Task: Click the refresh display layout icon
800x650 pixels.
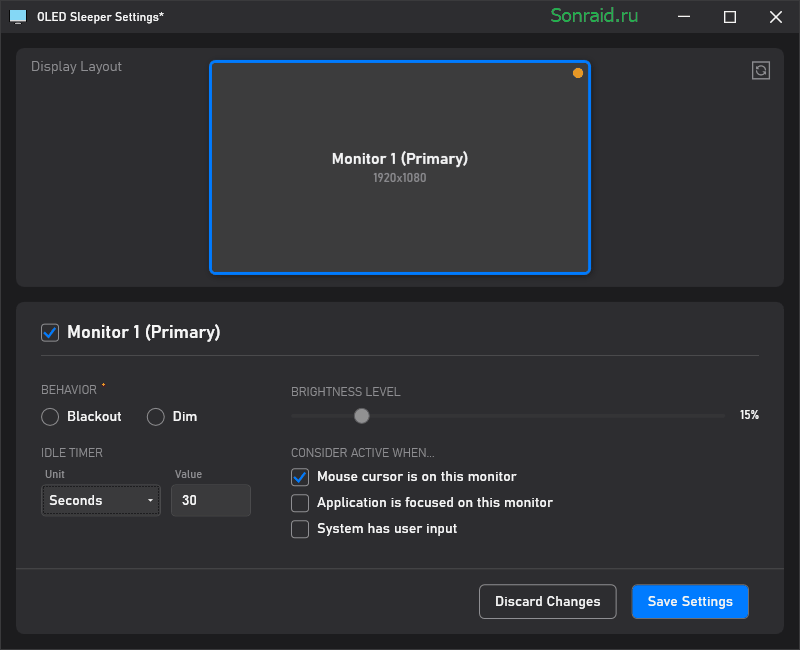Action: click(x=760, y=70)
